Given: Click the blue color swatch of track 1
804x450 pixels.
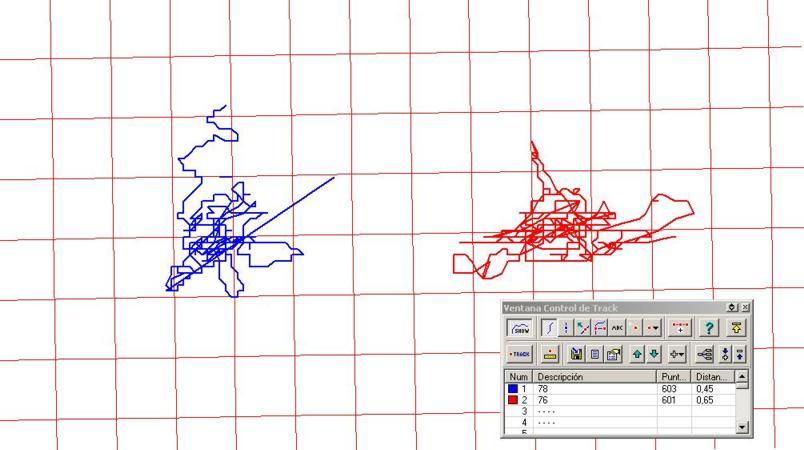Looking at the screenshot, I should 513,389.
